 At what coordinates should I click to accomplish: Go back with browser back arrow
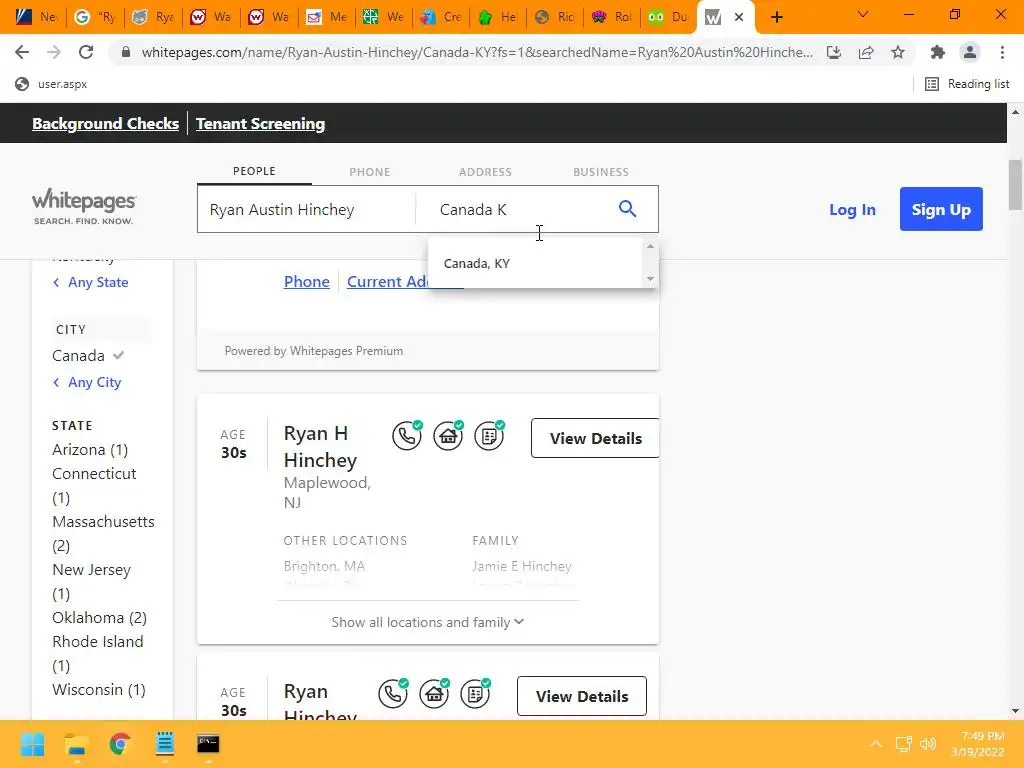pos(22,52)
